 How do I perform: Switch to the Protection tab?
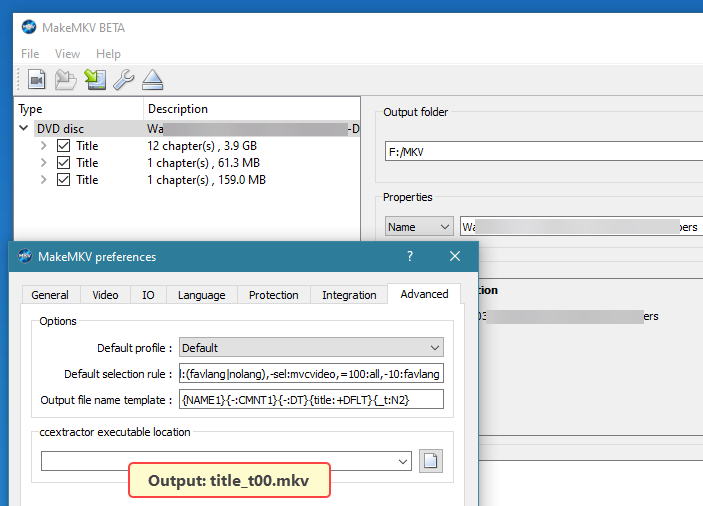point(273,295)
